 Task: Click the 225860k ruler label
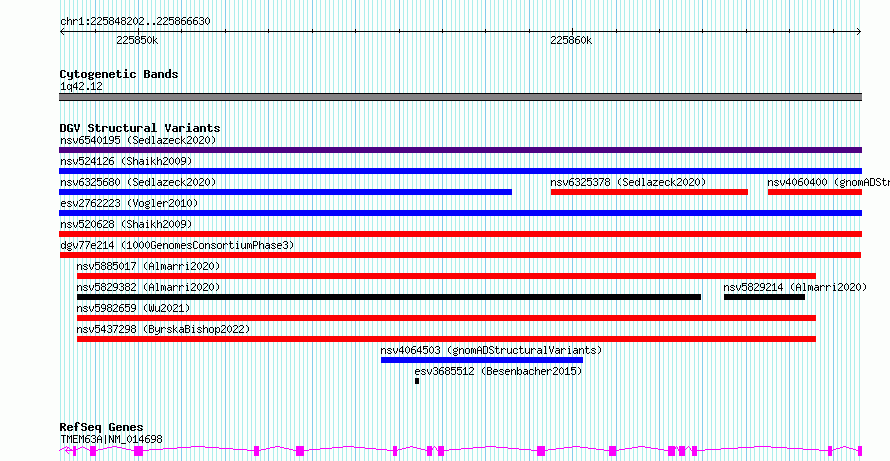572,41
